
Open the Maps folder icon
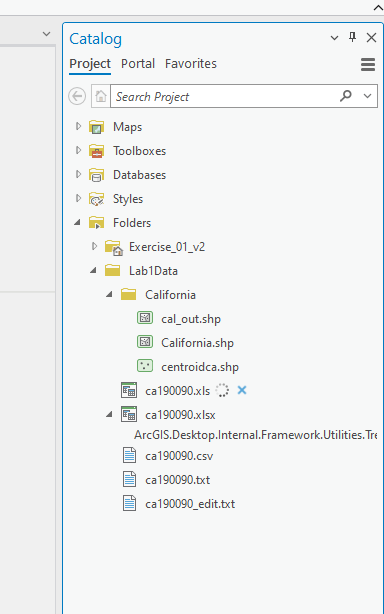pyautogui.click(x=96, y=127)
